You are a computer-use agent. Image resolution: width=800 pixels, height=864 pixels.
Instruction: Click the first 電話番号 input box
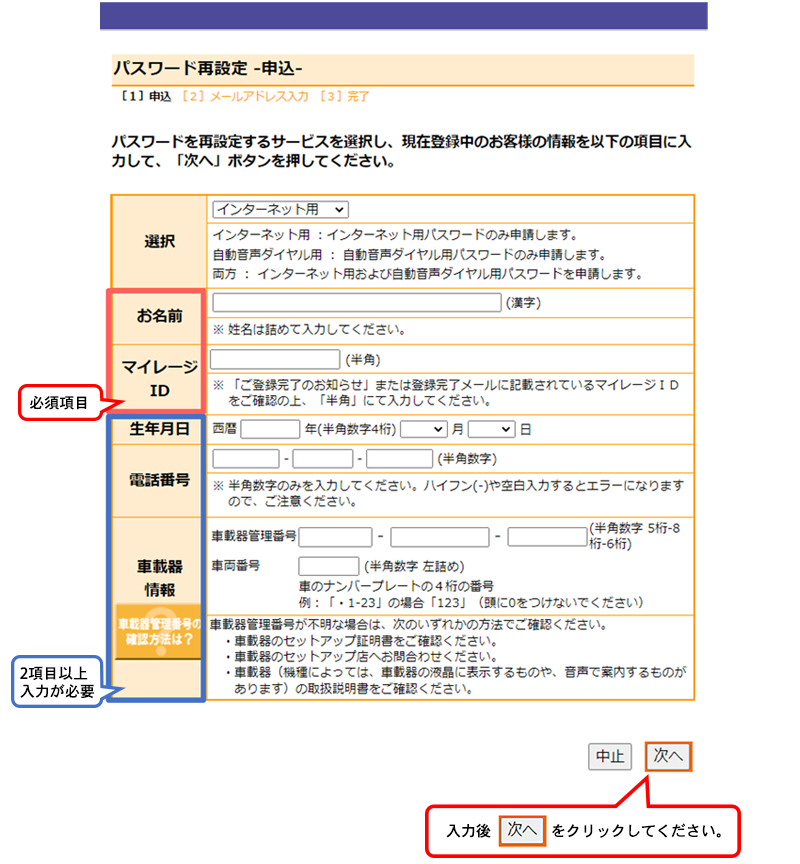[246, 458]
